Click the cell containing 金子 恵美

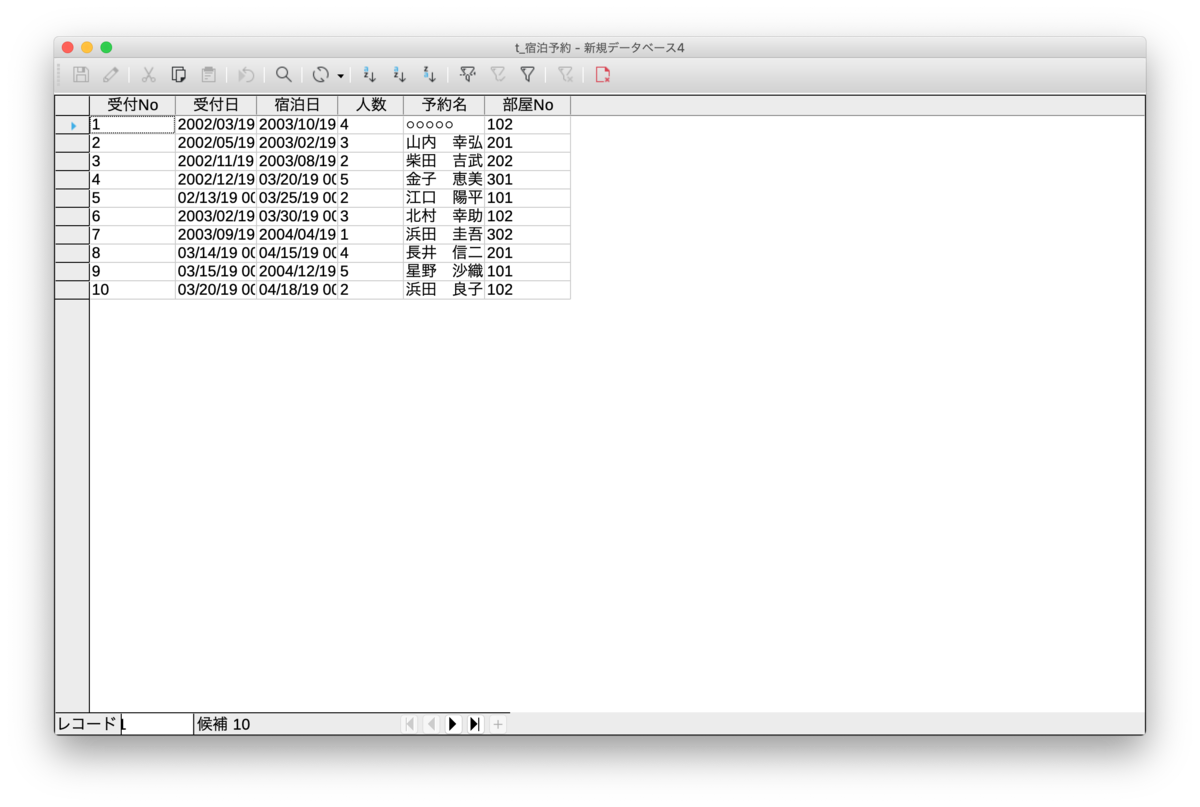(444, 180)
